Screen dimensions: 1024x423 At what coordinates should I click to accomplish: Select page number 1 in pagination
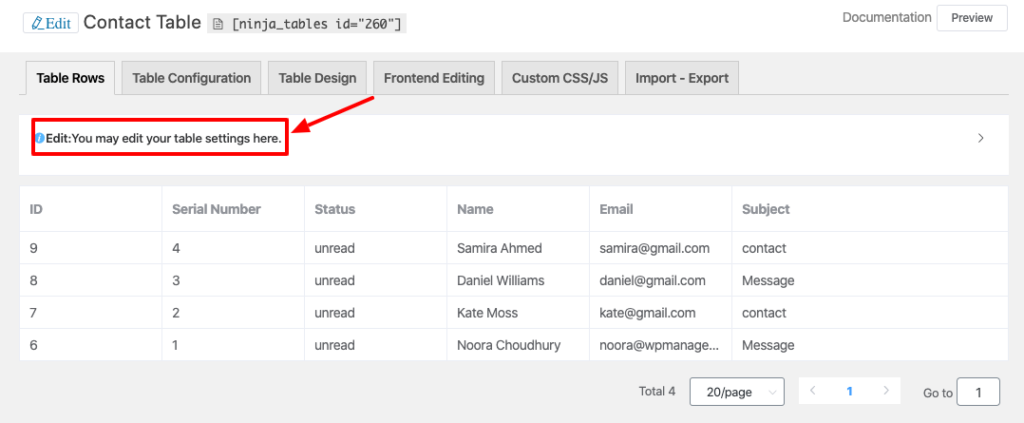click(x=849, y=391)
